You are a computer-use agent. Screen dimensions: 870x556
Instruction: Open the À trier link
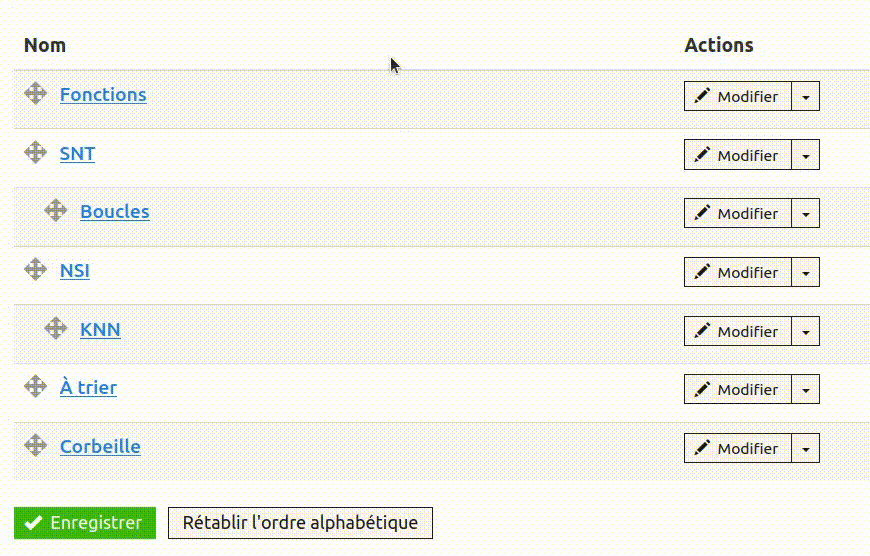[88, 387]
